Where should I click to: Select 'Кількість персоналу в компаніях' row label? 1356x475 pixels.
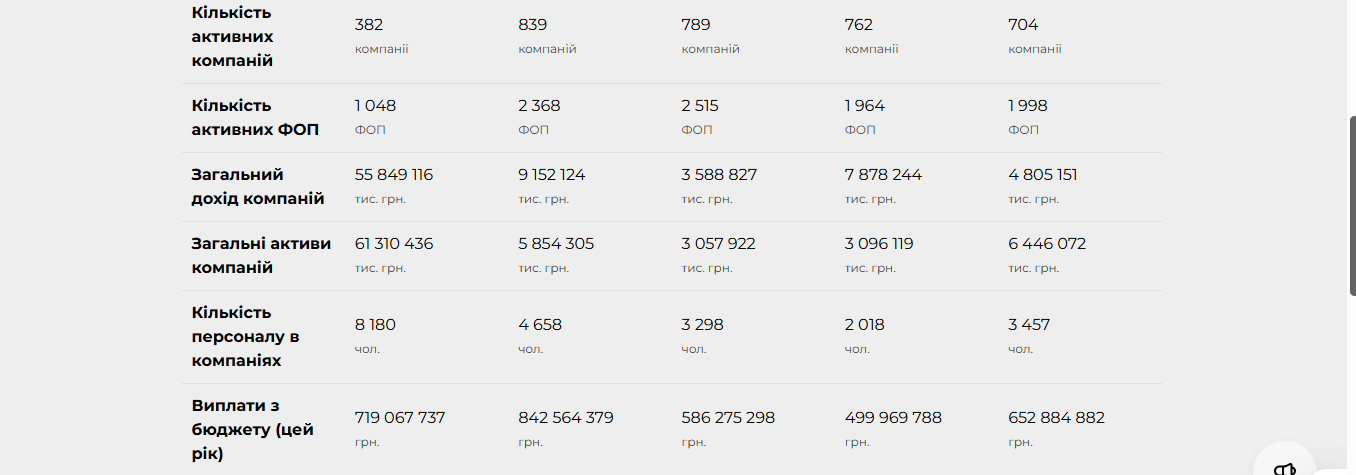coord(245,337)
